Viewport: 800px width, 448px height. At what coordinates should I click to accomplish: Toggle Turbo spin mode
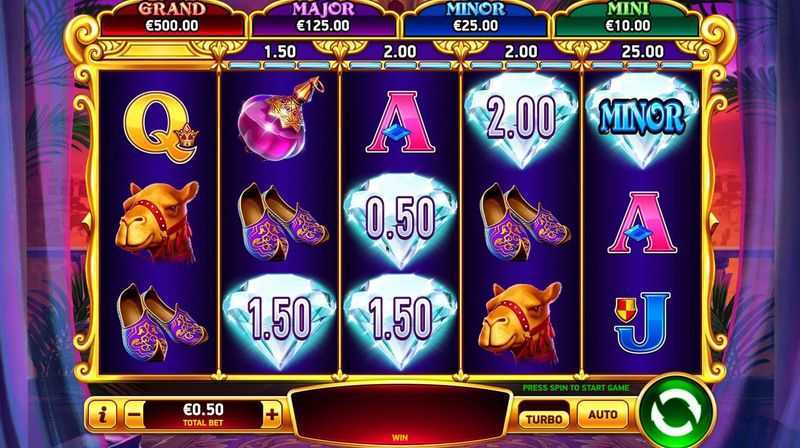coord(544,418)
